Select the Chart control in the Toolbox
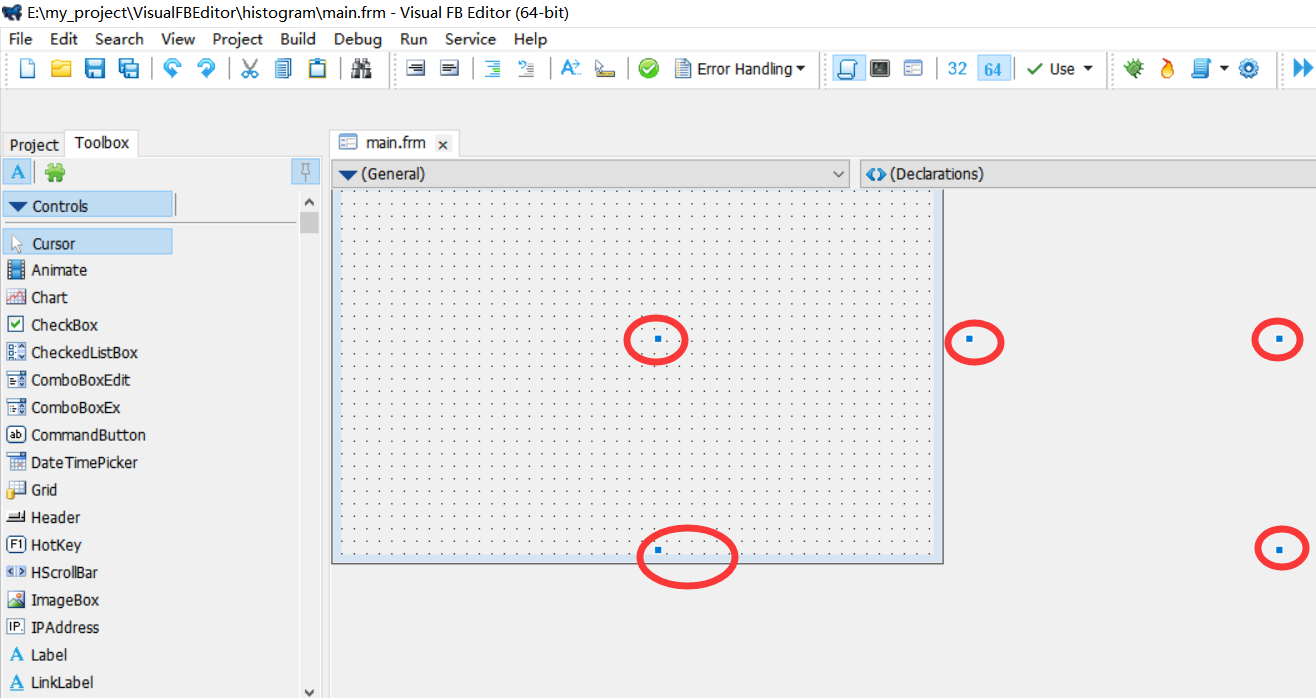The height and width of the screenshot is (698, 1316). tap(51, 297)
